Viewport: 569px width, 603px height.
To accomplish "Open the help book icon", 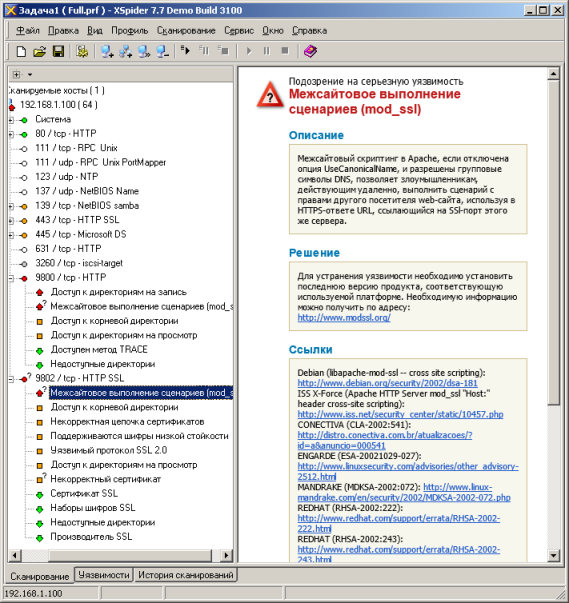I will click(x=310, y=51).
